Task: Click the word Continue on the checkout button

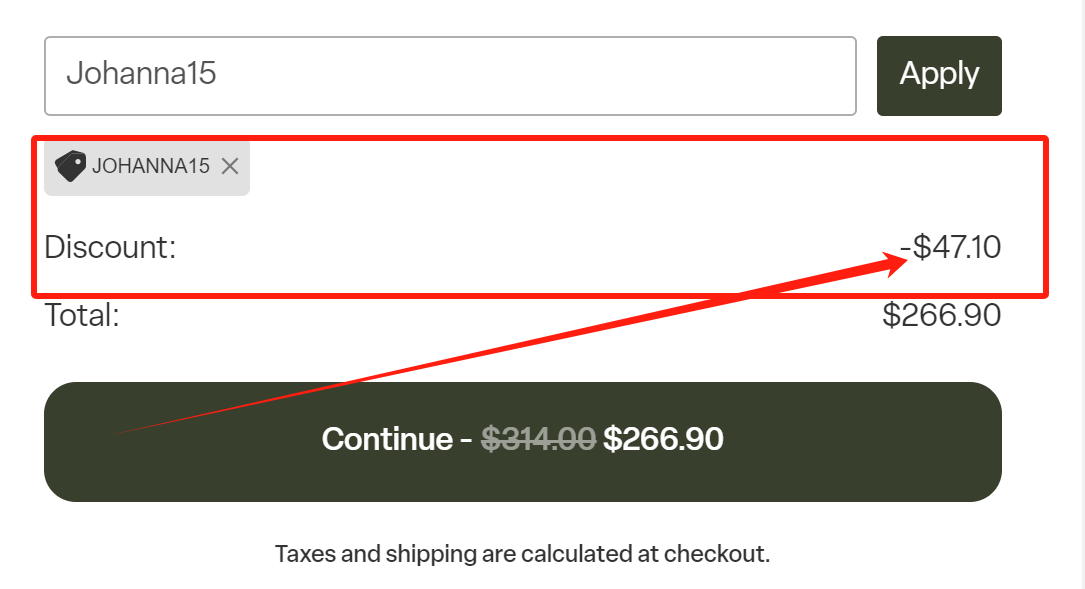Action: [388, 439]
